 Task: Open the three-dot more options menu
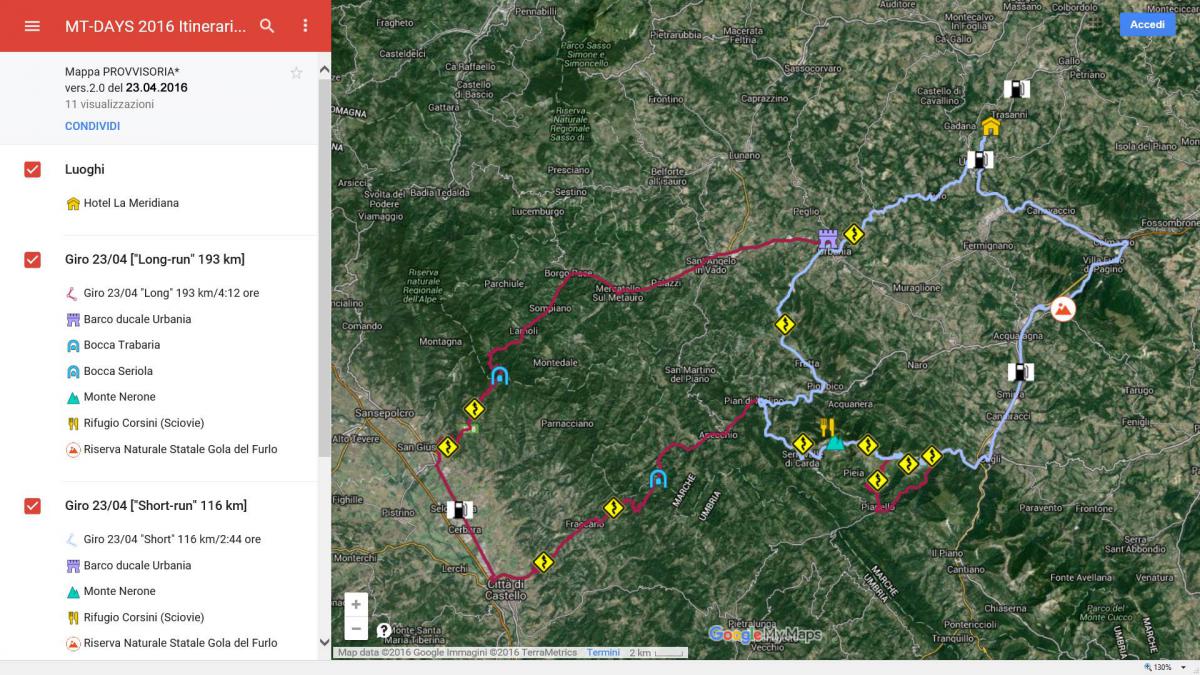point(305,26)
